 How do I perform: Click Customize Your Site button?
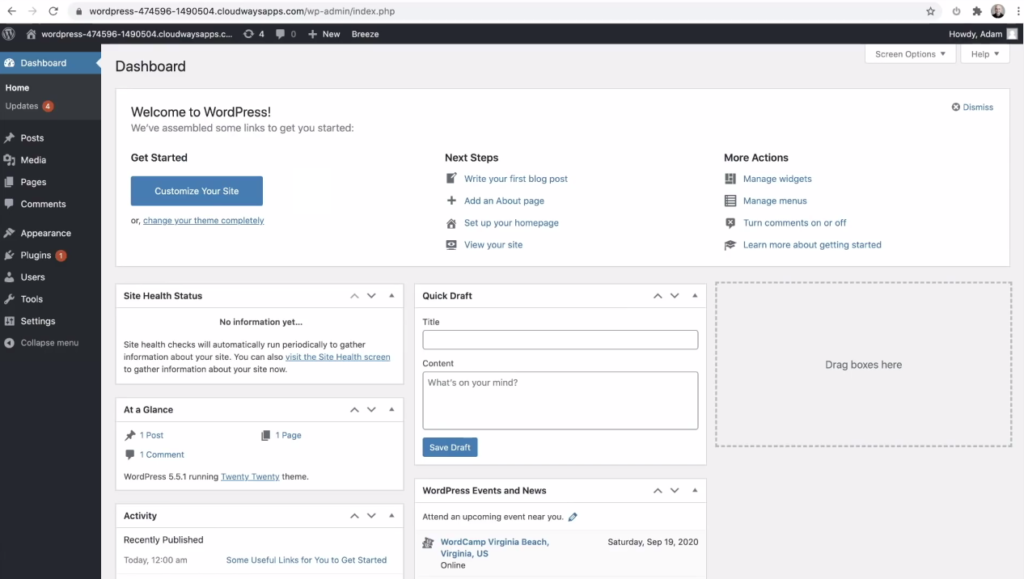(x=197, y=191)
